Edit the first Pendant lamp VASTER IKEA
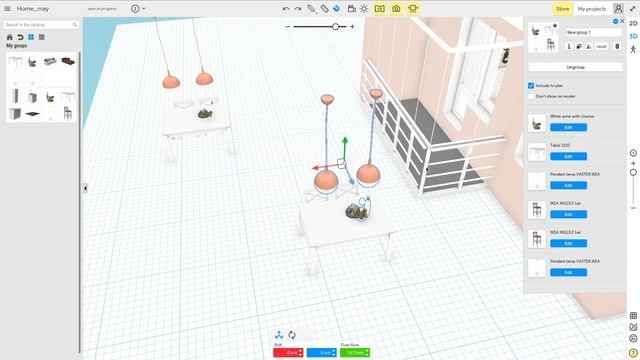640x360 pixels. click(568, 185)
